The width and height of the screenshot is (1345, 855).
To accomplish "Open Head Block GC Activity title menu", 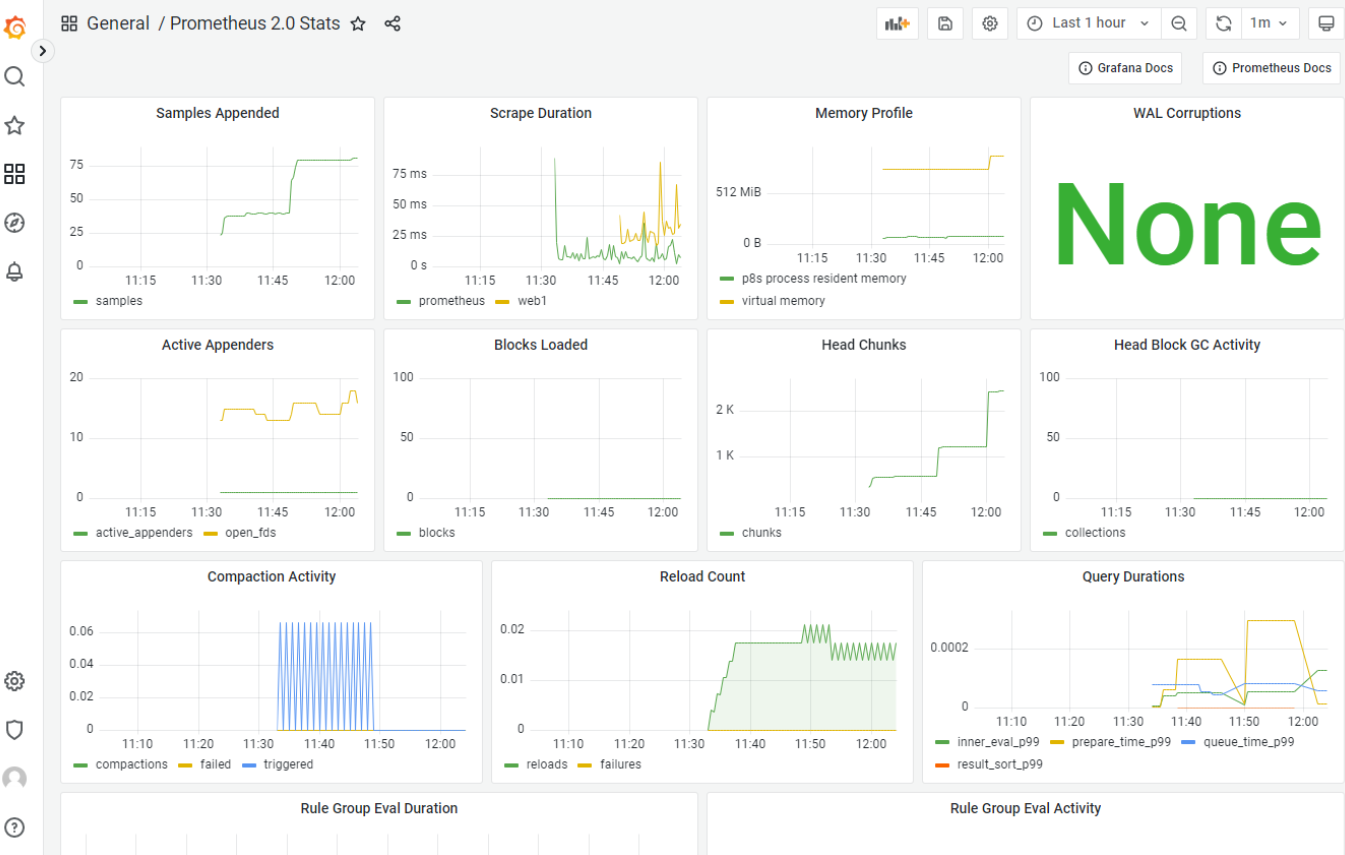I will pyautogui.click(x=1187, y=345).
